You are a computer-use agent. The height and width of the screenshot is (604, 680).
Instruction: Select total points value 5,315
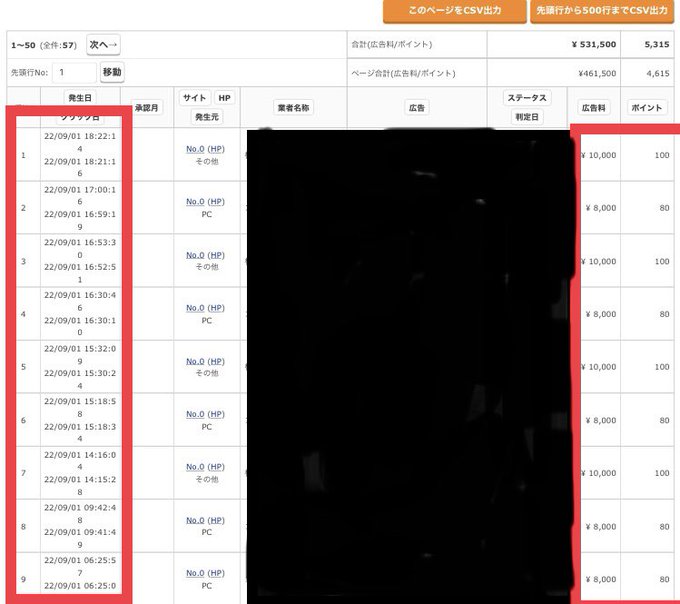pos(657,44)
